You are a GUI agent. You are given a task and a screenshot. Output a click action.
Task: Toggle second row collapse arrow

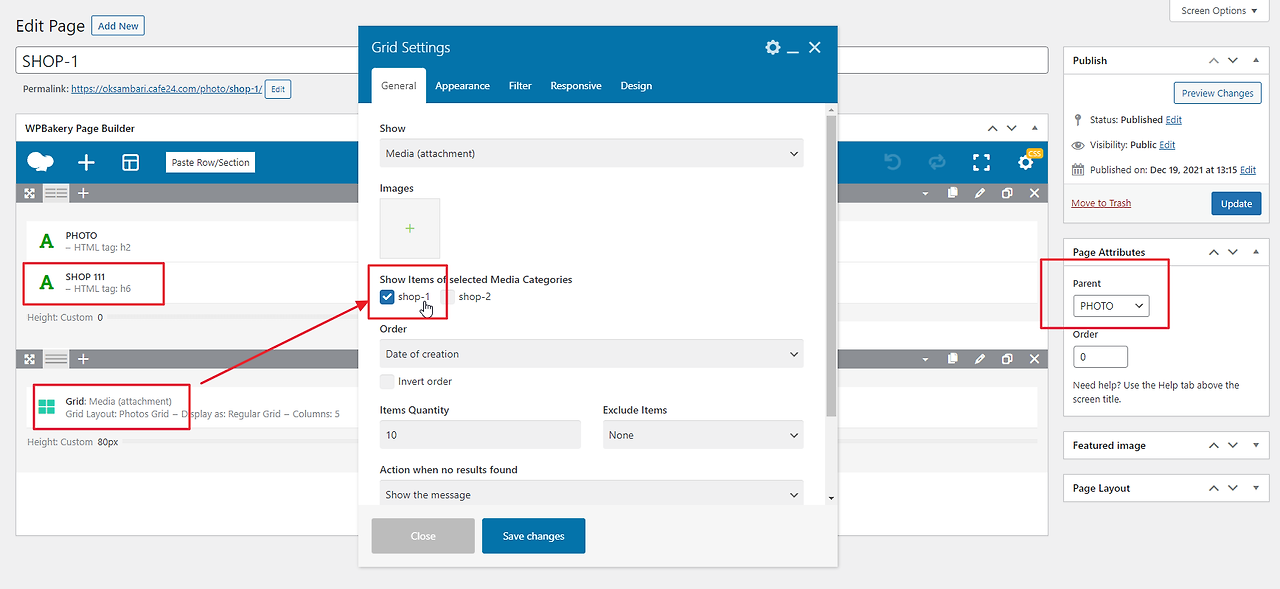[x=926, y=358]
